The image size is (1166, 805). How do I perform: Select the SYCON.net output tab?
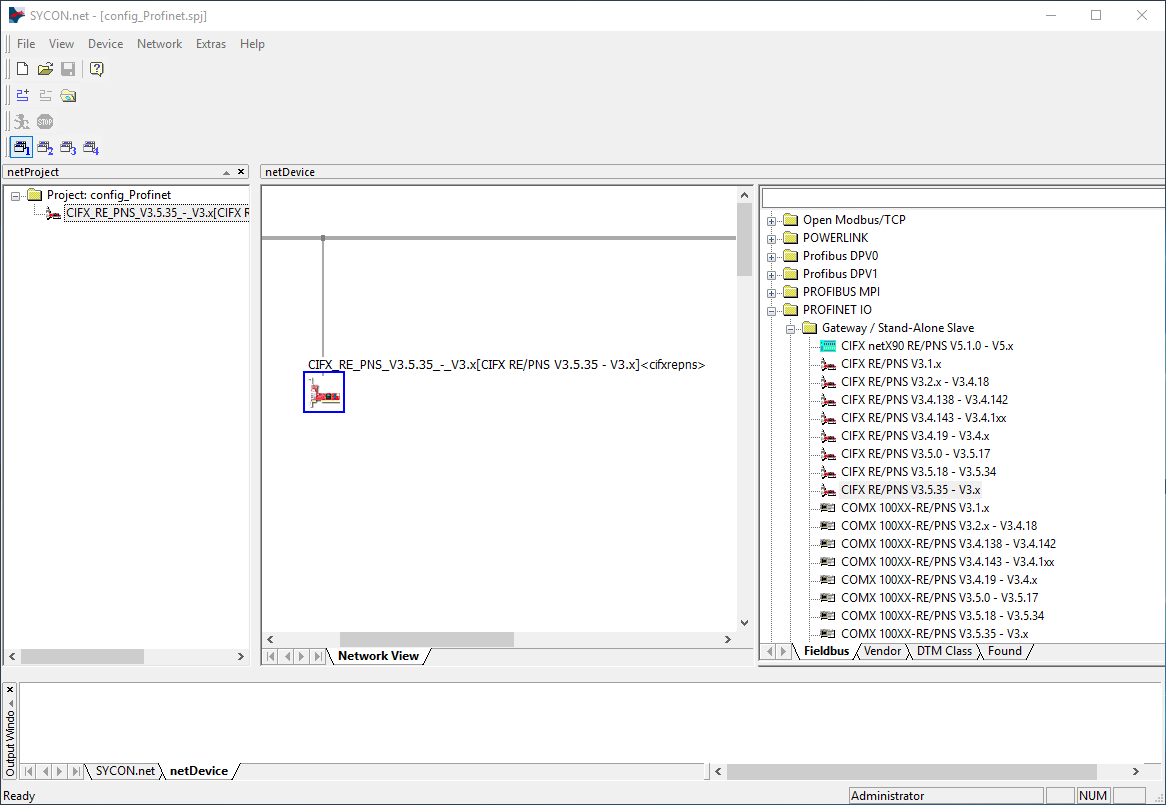[x=125, y=771]
